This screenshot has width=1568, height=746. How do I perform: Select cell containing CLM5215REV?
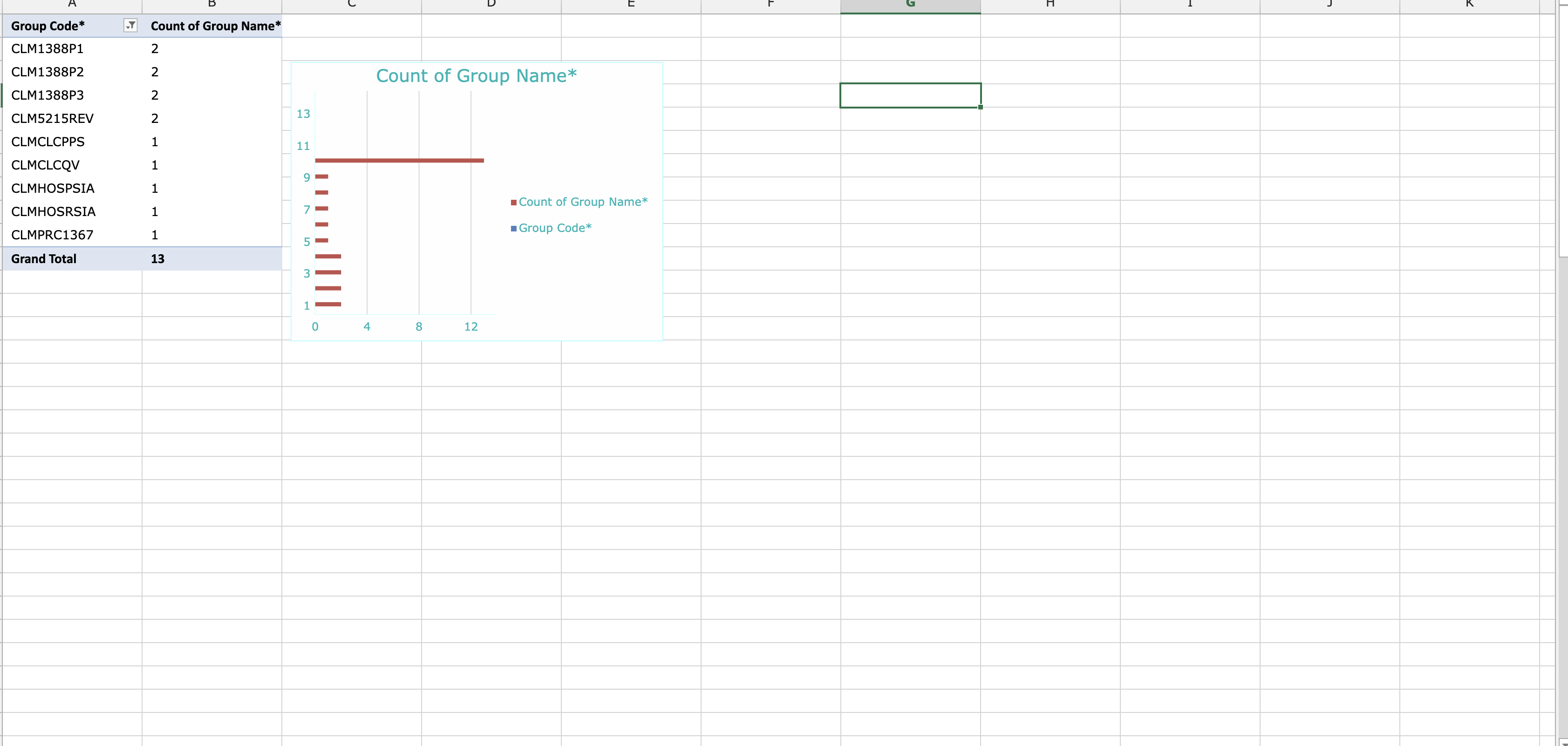tap(52, 119)
